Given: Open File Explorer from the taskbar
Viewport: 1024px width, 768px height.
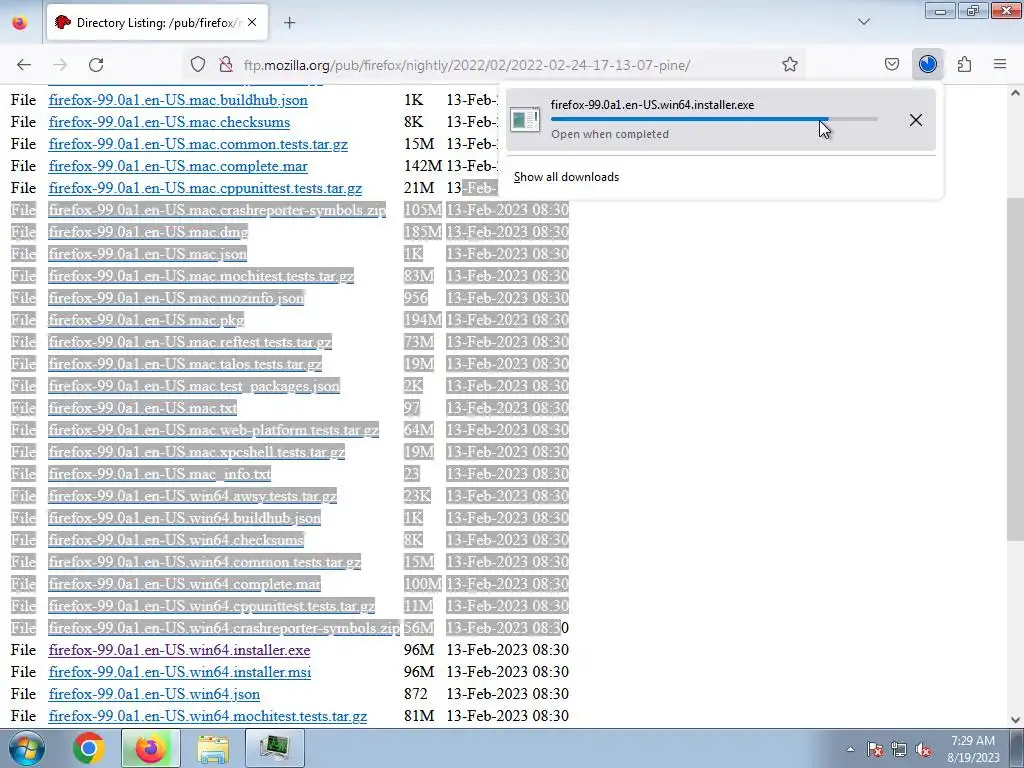Looking at the screenshot, I should [213, 748].
